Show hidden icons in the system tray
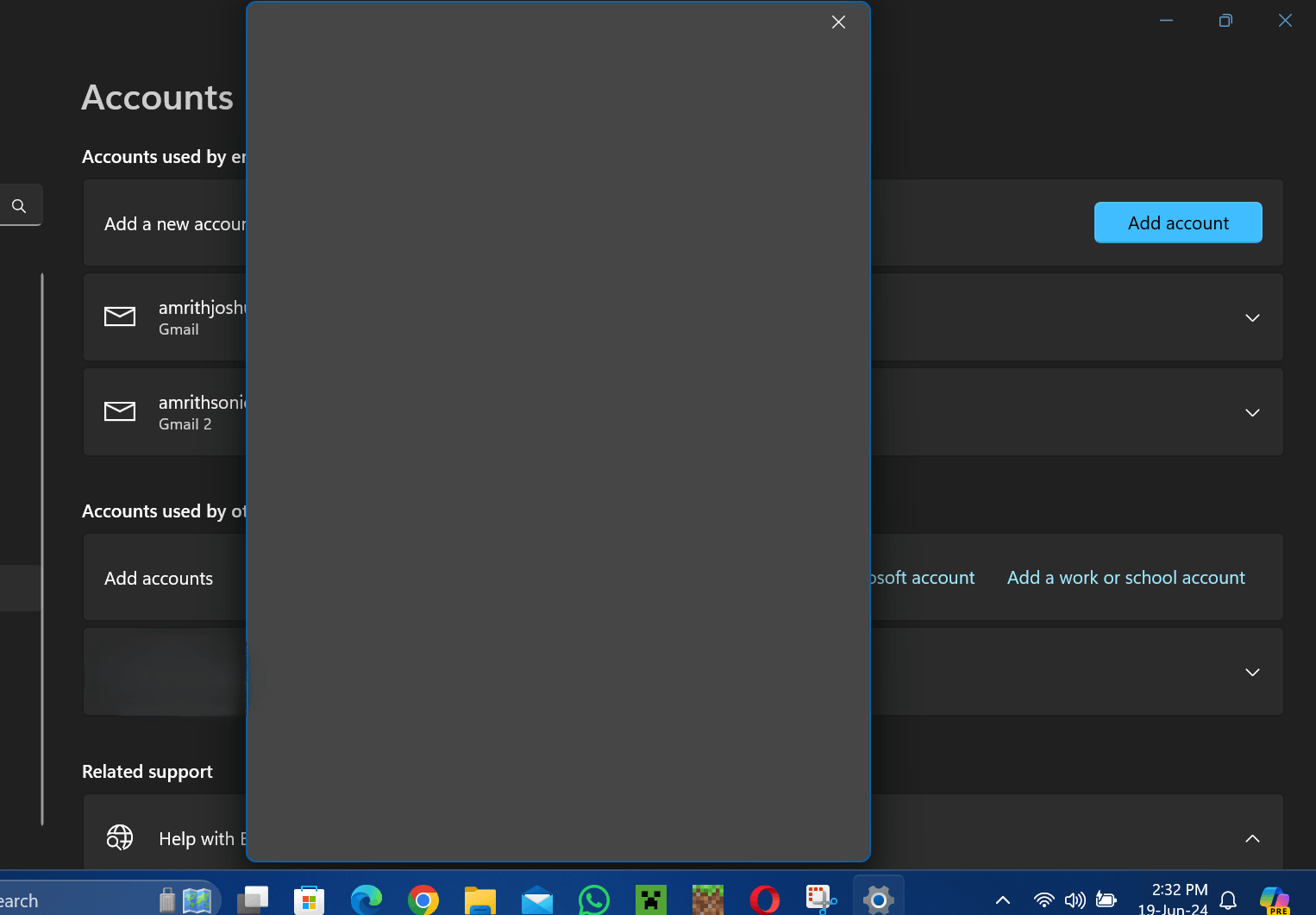Viewport: 1316px width, 915px height. (1002, 899)
